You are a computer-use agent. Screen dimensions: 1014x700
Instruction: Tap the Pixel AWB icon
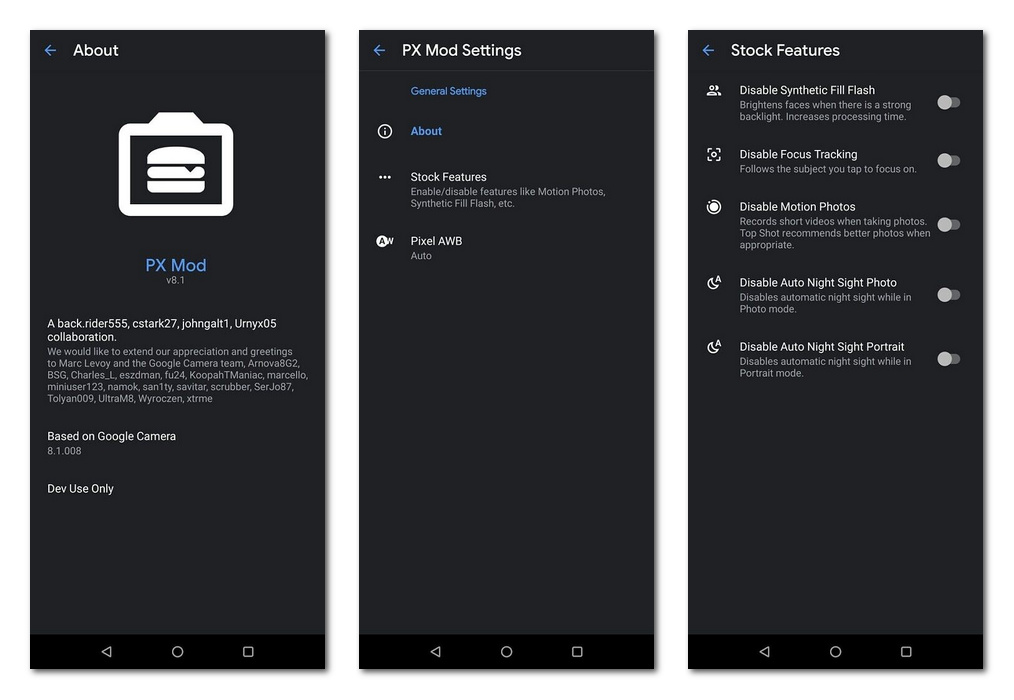point(385,241)
